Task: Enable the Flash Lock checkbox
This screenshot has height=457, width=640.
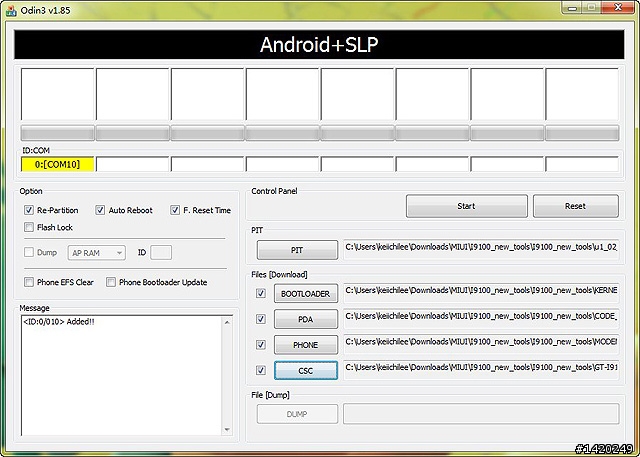Action: point(29,227)
